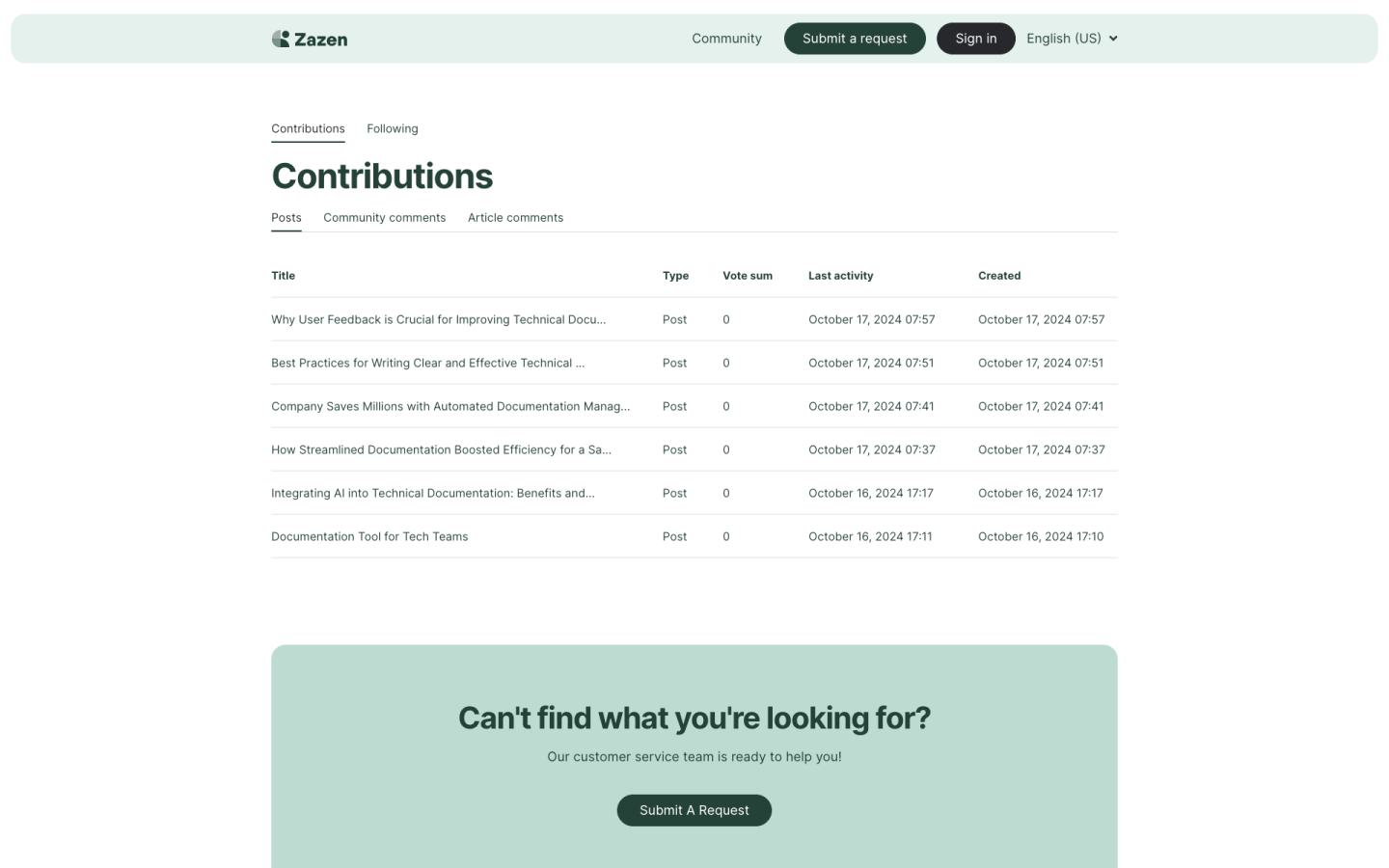Open Documentation Tool for Tech Teams post
Viewport: 1389px width, 868px height.
[369, 536]
